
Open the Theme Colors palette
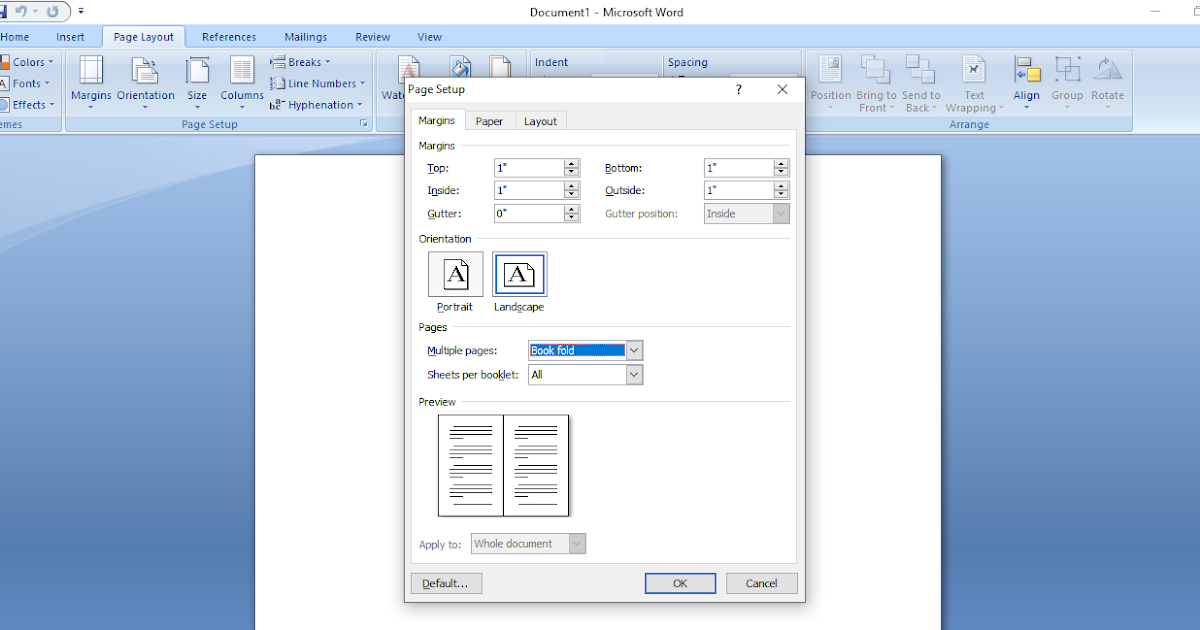click(x=28, y=61)
